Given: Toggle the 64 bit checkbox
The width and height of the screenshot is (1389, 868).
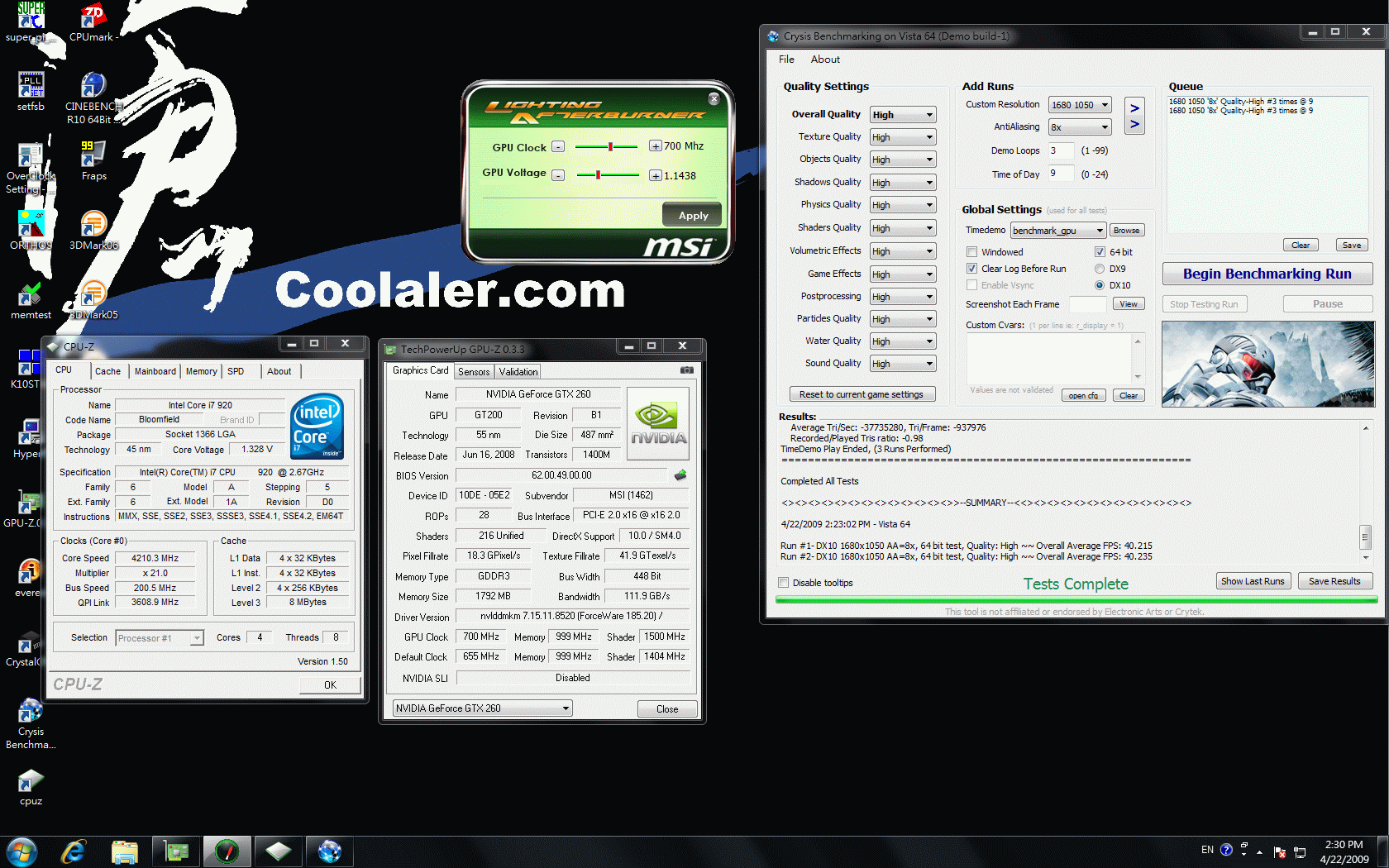Looking at the screenshot, I should tap(1100, 252).
